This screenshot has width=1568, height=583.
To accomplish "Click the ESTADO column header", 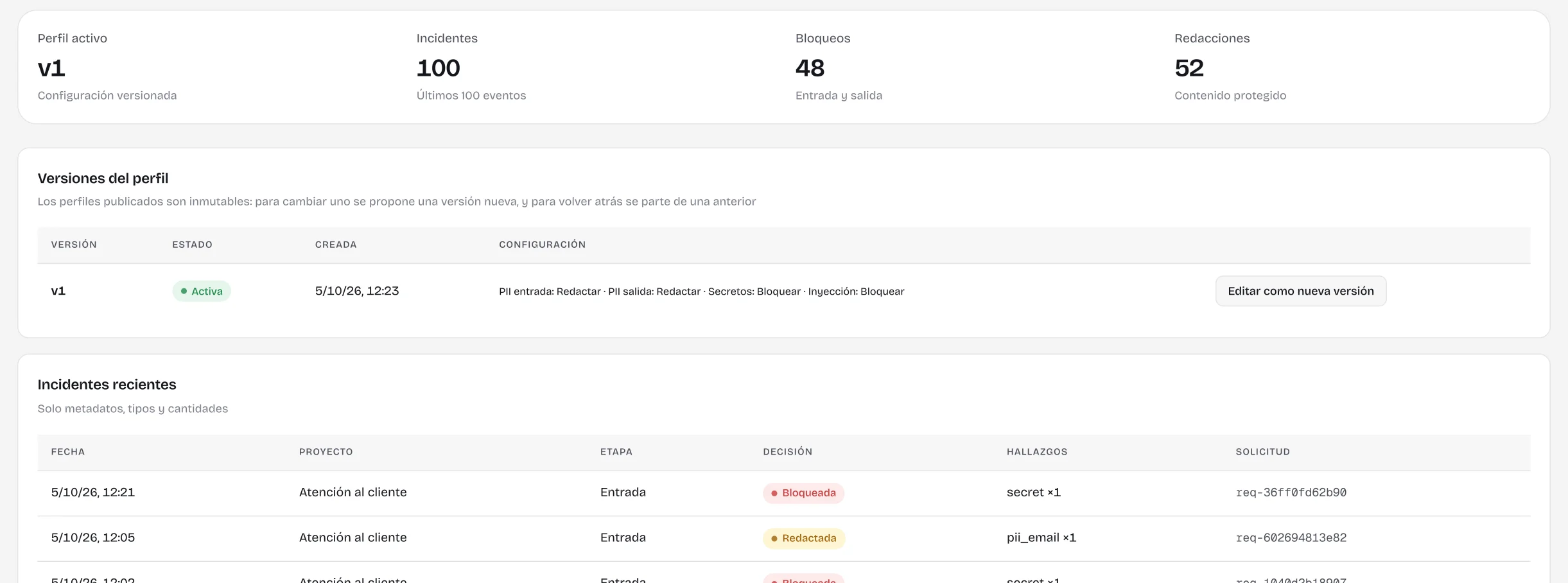I will pyautogui.click(x=192, y=245).
